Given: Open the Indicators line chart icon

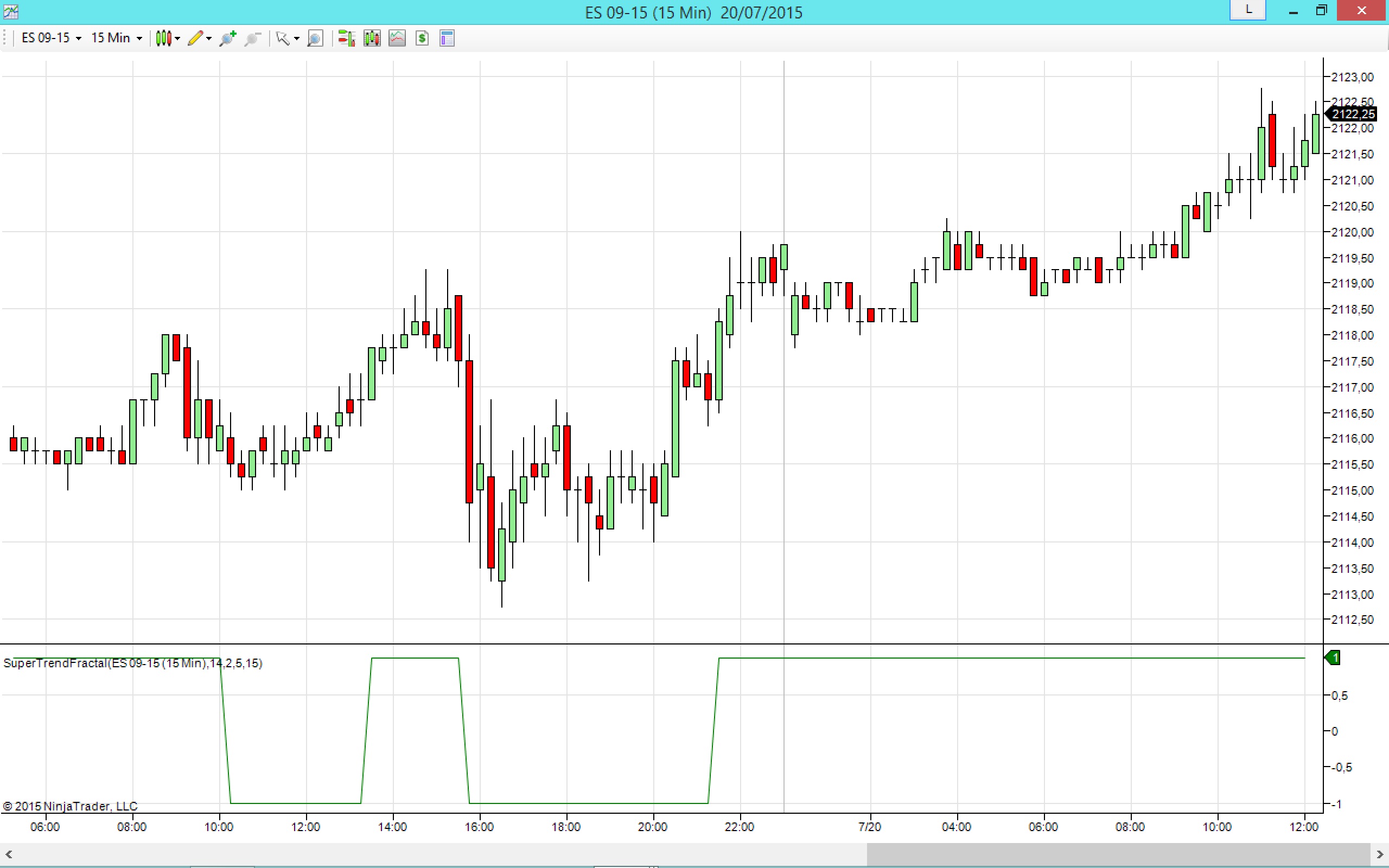Looking at the screenshot, I should pyautogui.click(x=397, y=39).
